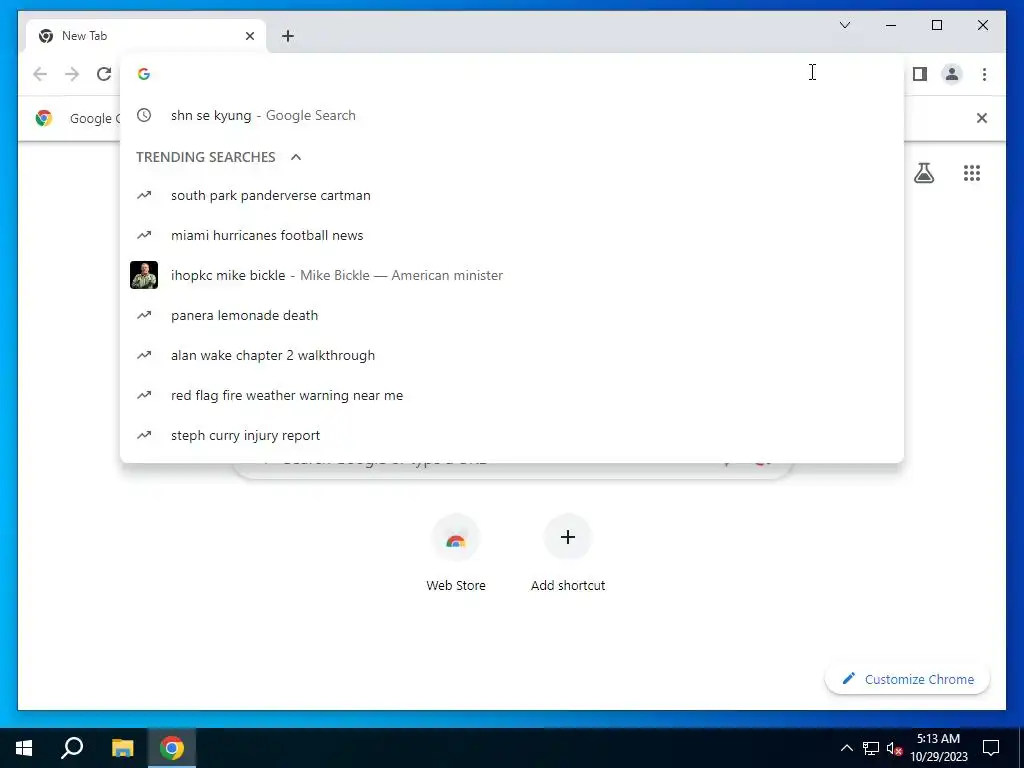Open Chrome's three-dot menu
The width and height of the screenshot is (1024, 768).
tap(984, 74)
